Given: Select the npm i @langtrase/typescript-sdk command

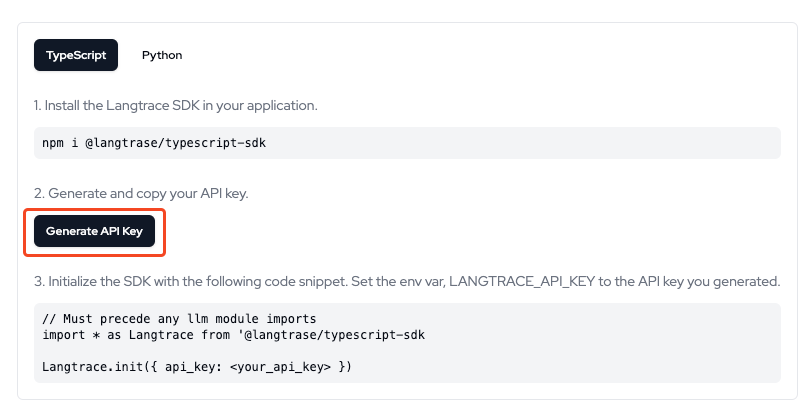Looking at the screenshot, I should click(154, 142).
